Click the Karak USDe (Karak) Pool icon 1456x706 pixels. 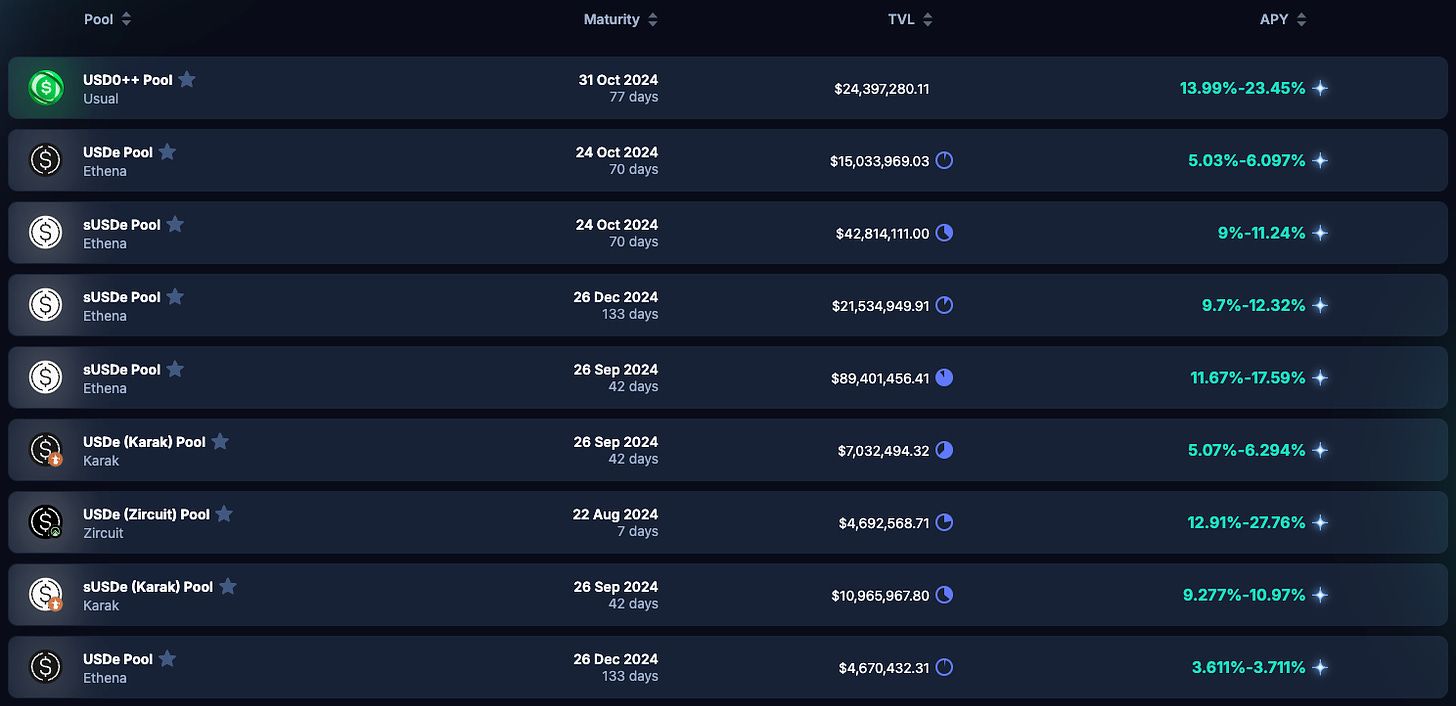tap(46, 450)
